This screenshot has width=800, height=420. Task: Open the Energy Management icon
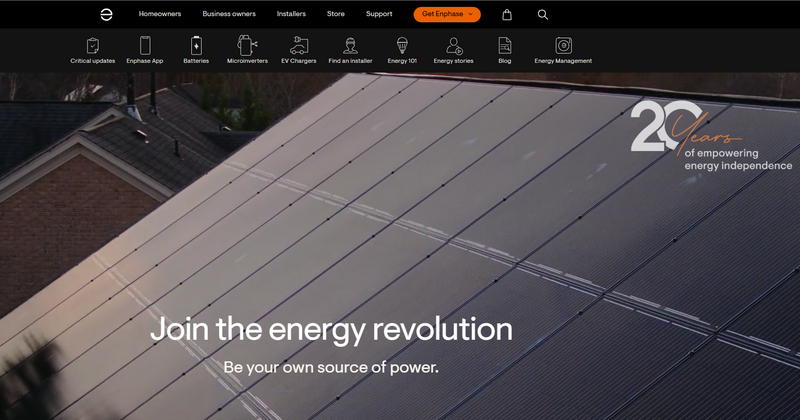[563, 45]
